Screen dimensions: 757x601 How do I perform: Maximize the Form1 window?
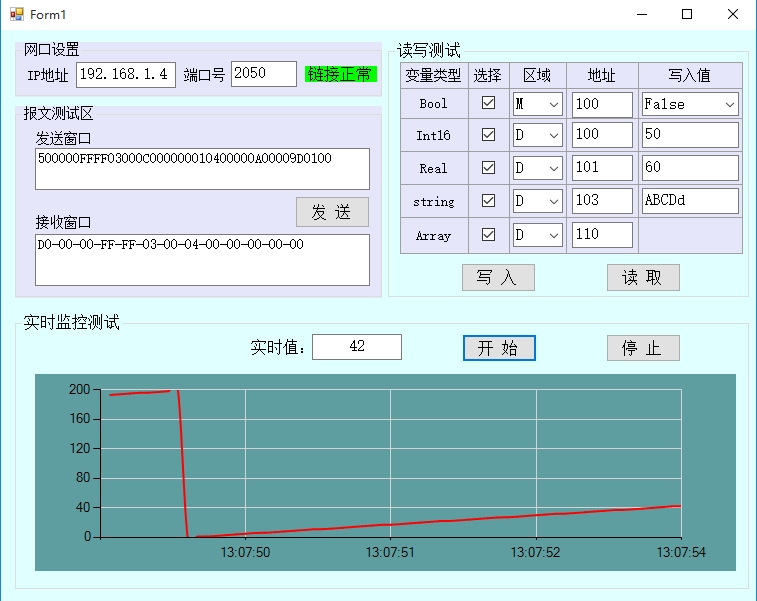[x=687, y=14]
